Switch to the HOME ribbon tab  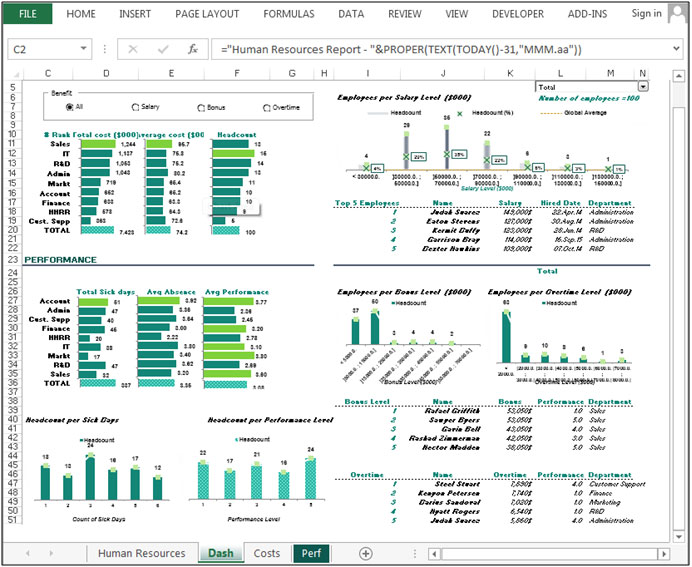click(x=81, y=14)
